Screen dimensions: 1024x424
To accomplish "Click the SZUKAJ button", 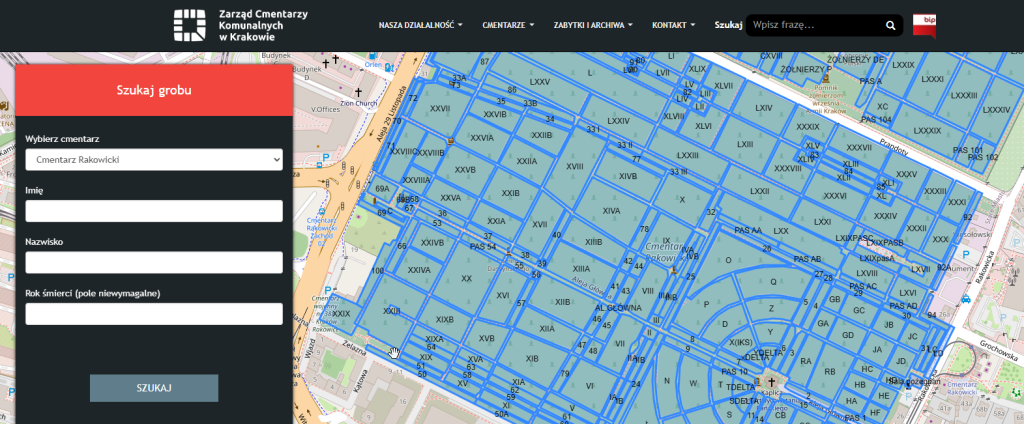I will point(154,388).
